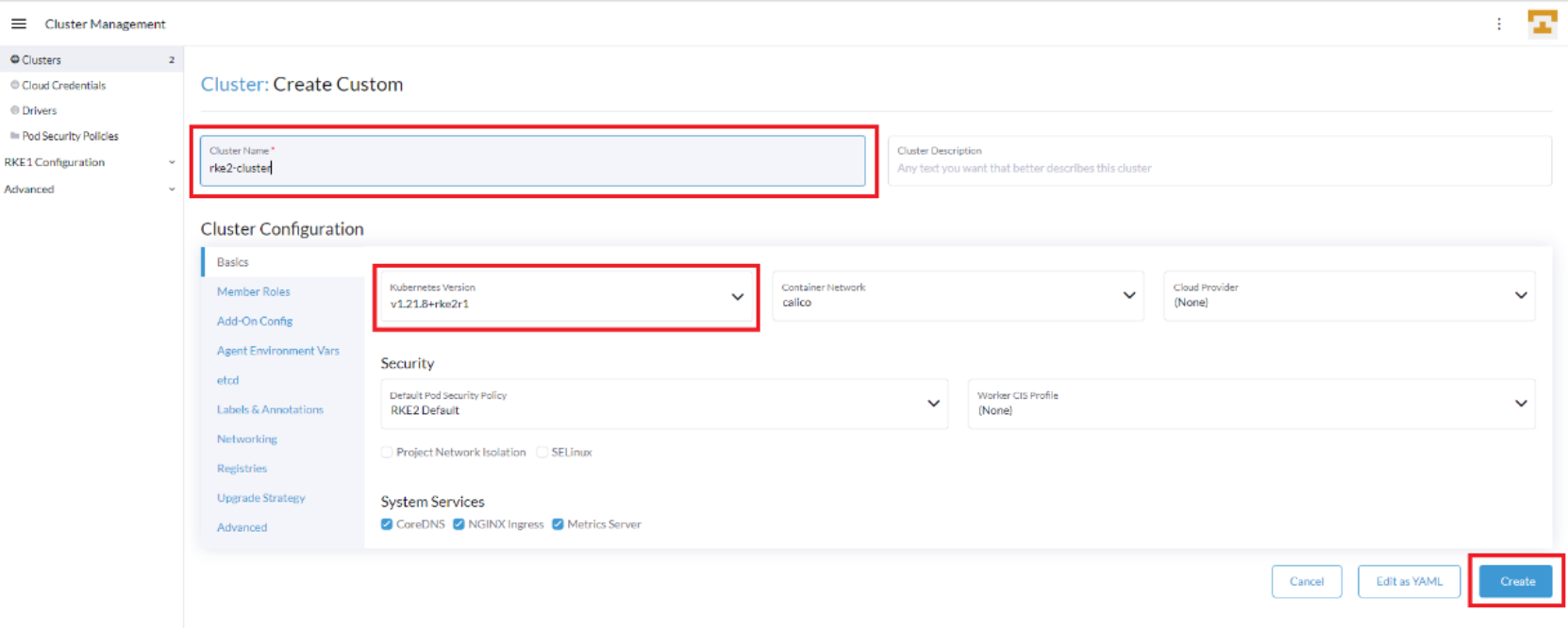Open Pod Security Policies in the sidebar
Viewport: 1568px width, 628px height.
(x=90, y=136)
